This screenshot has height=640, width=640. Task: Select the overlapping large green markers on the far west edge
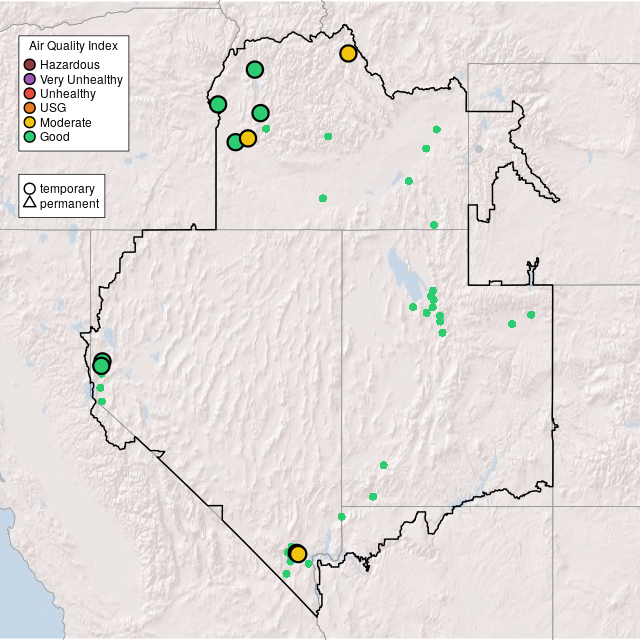pyautogui.click(x=101, y=364)
